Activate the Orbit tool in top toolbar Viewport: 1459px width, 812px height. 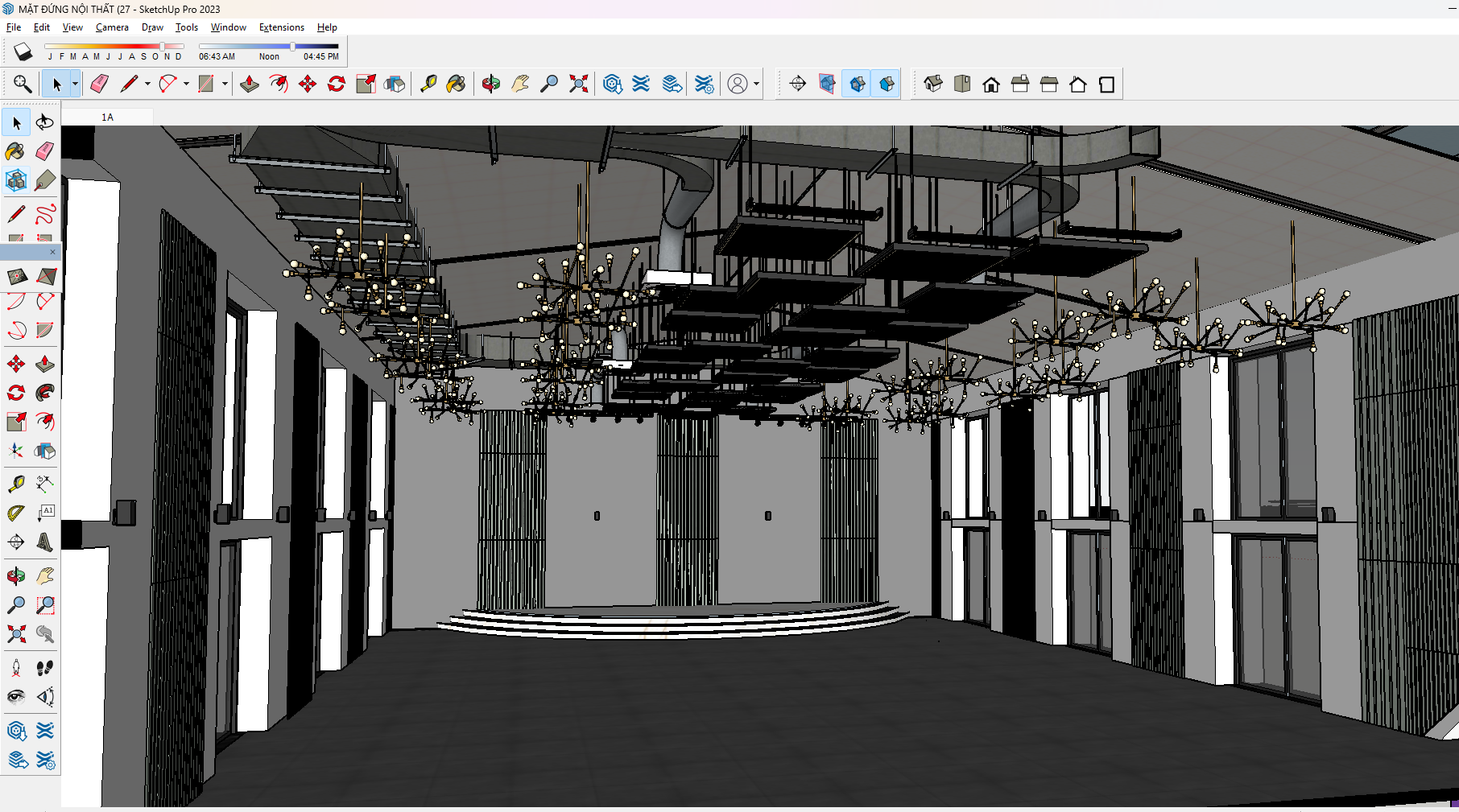click(491, 84)
